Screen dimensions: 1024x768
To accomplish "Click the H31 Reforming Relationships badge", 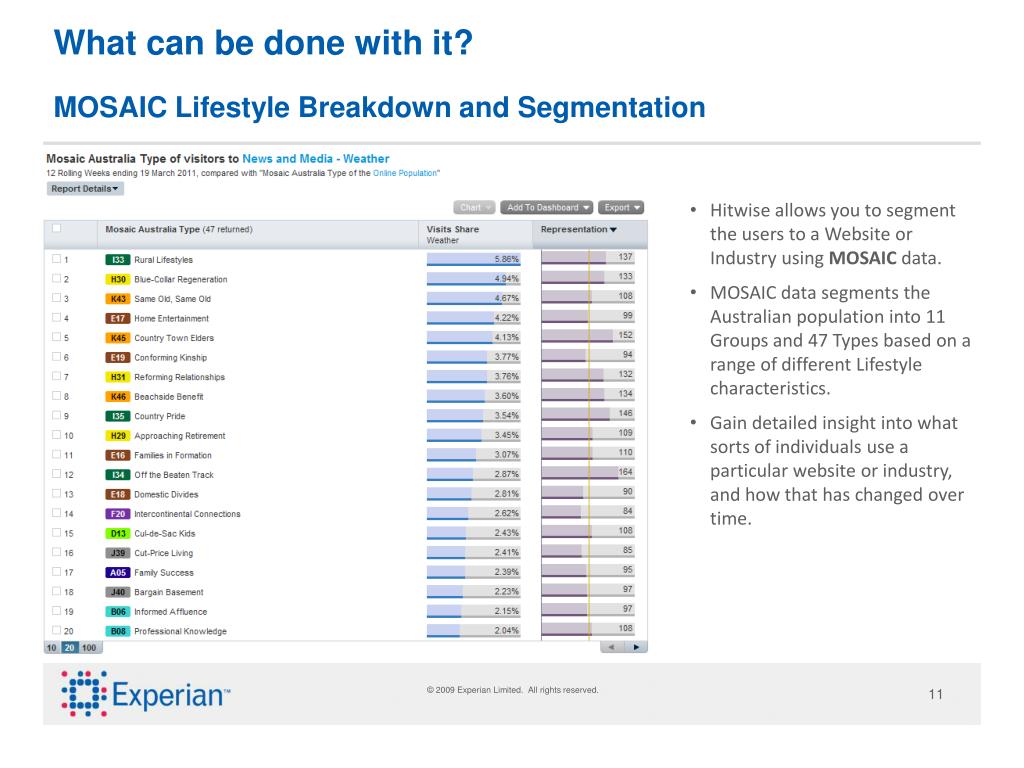I will point(118,377).
